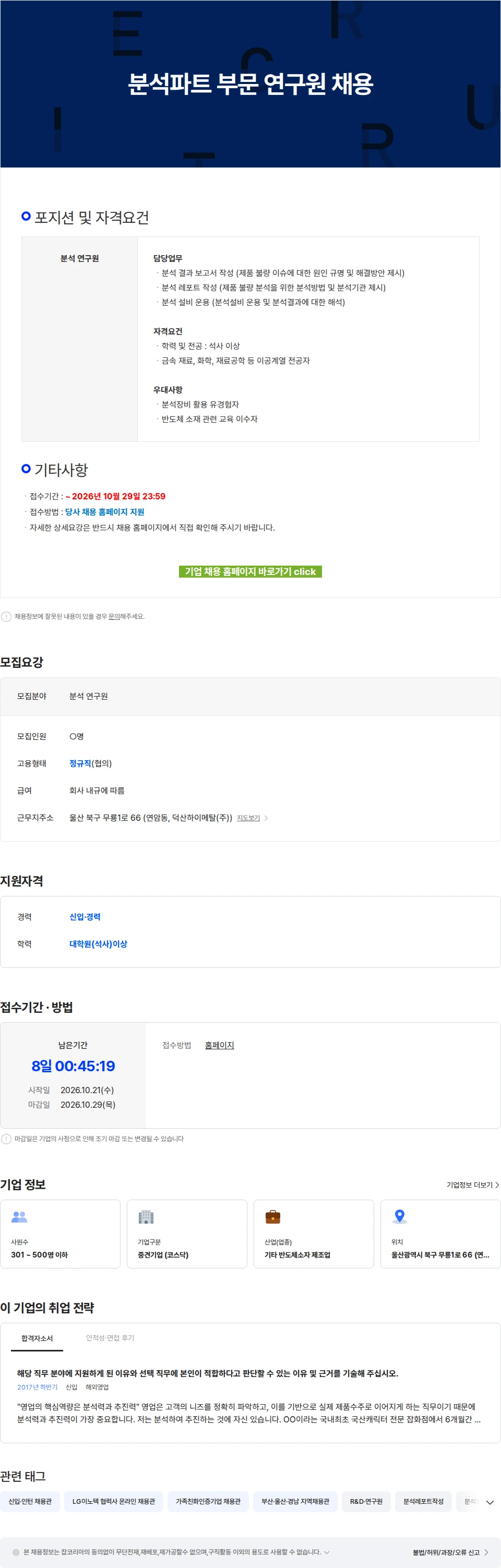Click the deadline text 2026년 10월 29일 23:59

(116, 496)
